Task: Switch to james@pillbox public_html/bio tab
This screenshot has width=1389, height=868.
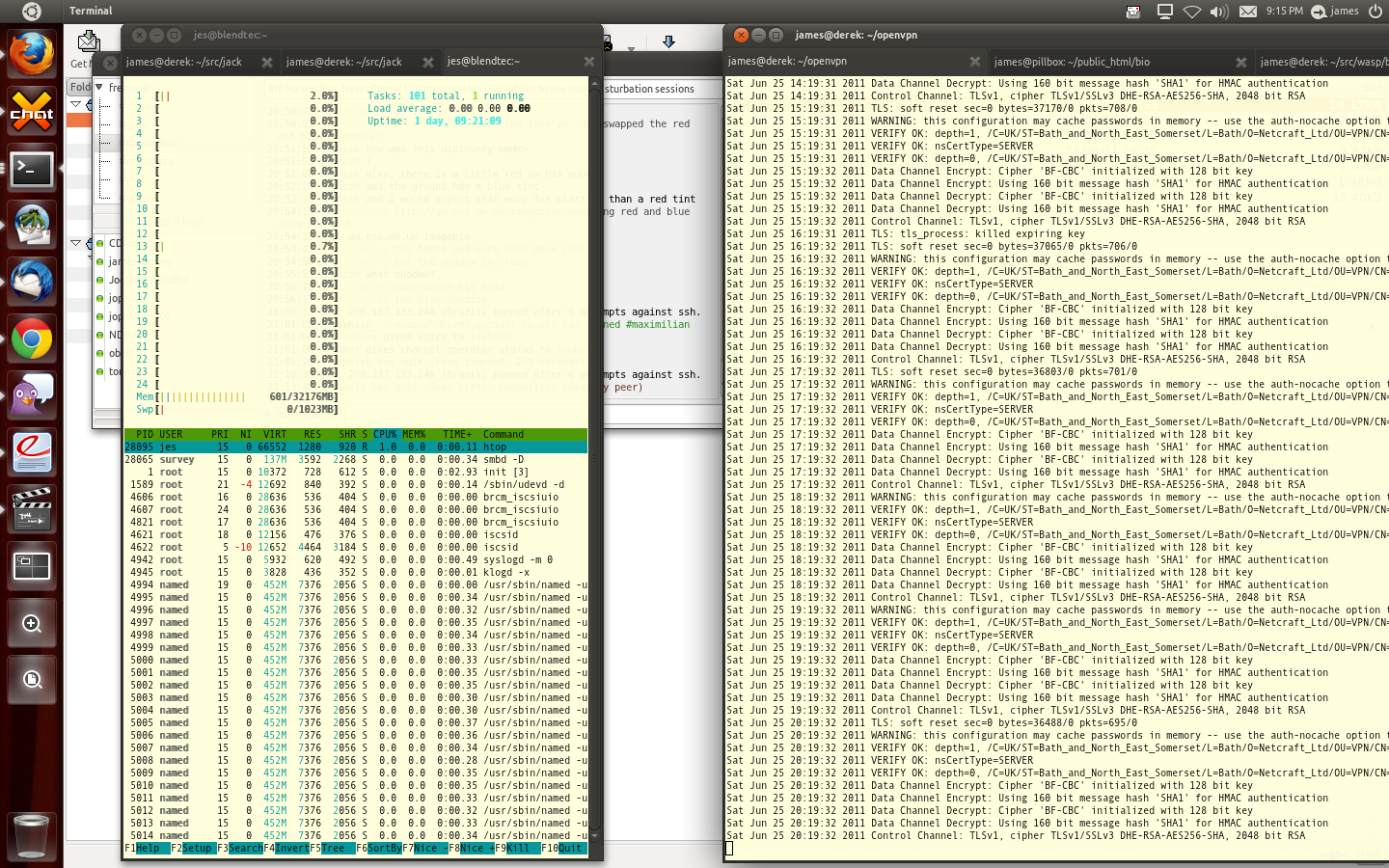Action: tap(1072, 62)
